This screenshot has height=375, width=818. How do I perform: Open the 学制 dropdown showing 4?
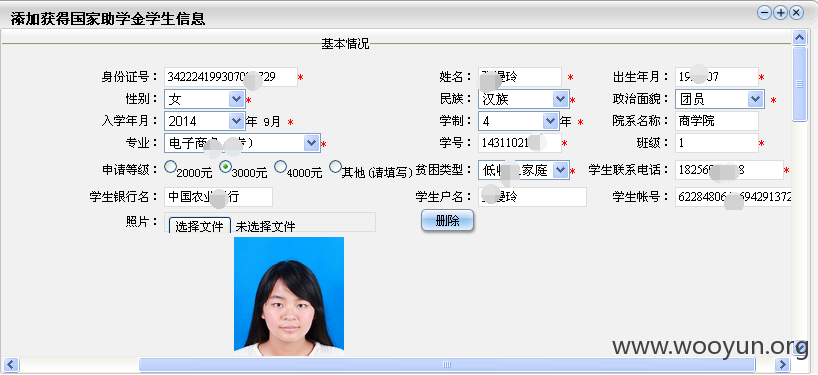[519, 121]
